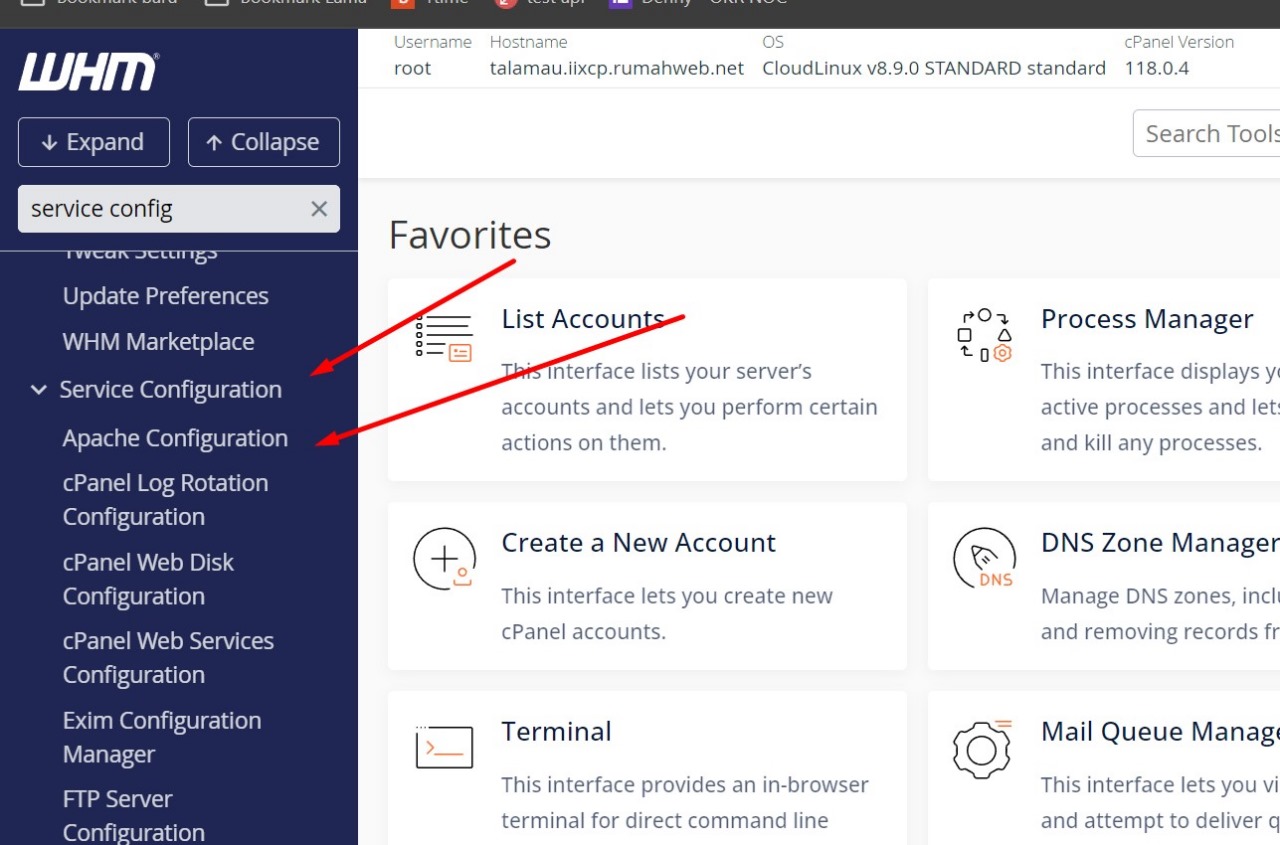The width and height of the screenshot is (1280, 845).
Task: Collapse the Service Configuration section chevron
Action: point(39,390)
